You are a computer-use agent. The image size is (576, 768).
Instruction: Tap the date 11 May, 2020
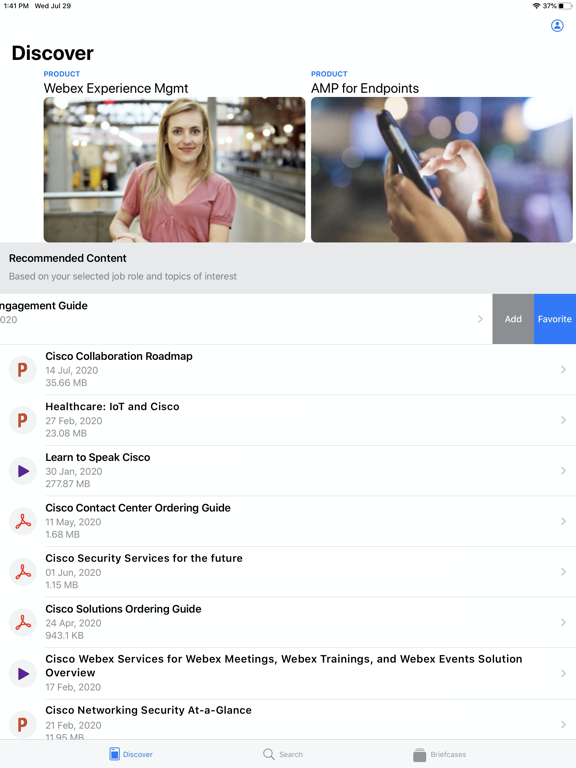73,522
